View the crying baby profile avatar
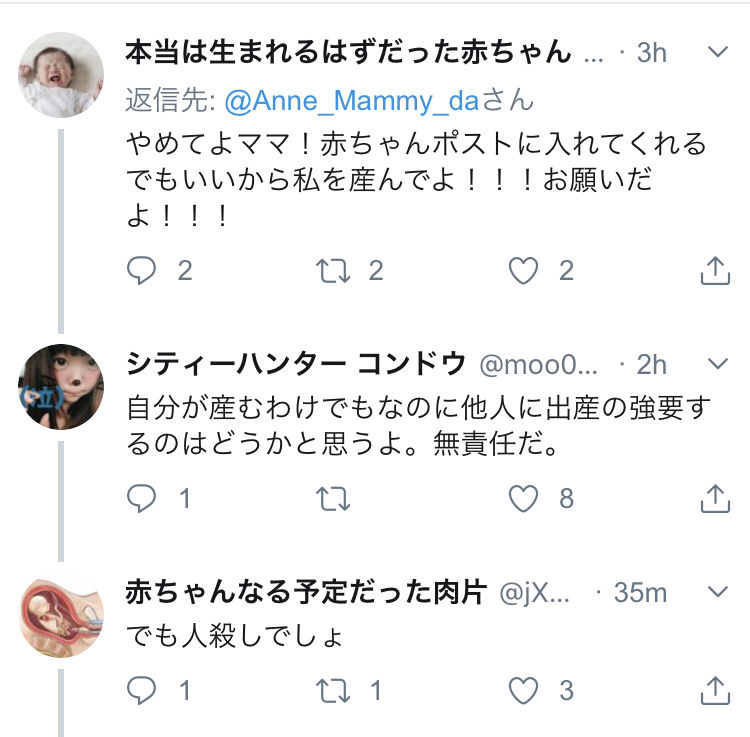This screenshot has height=737, width=750. [x=62, y=75]
